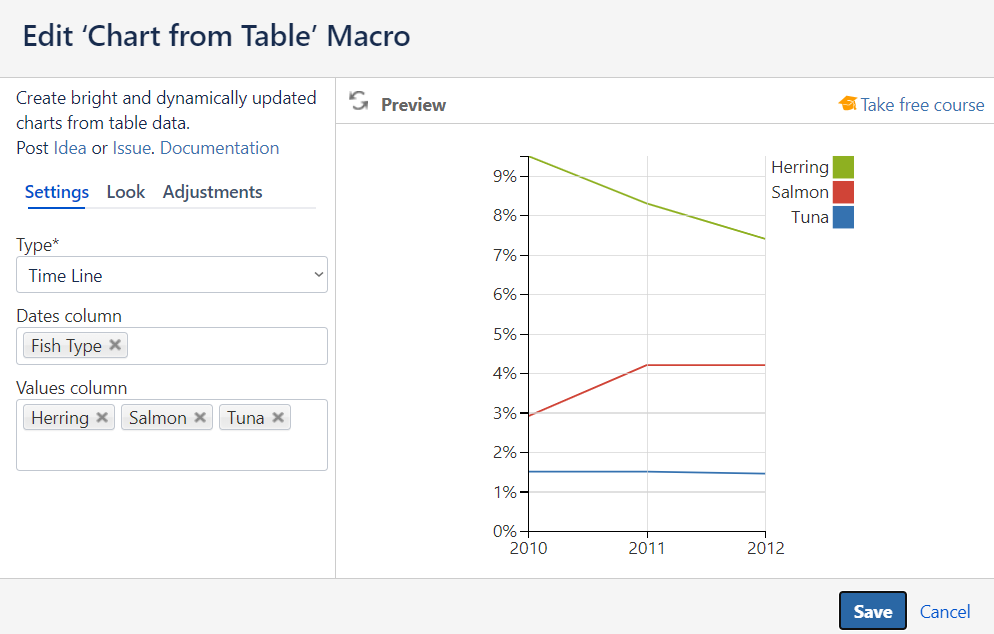Switch to the Settings tab
This screenshot has width=994, height=634.
56,192
